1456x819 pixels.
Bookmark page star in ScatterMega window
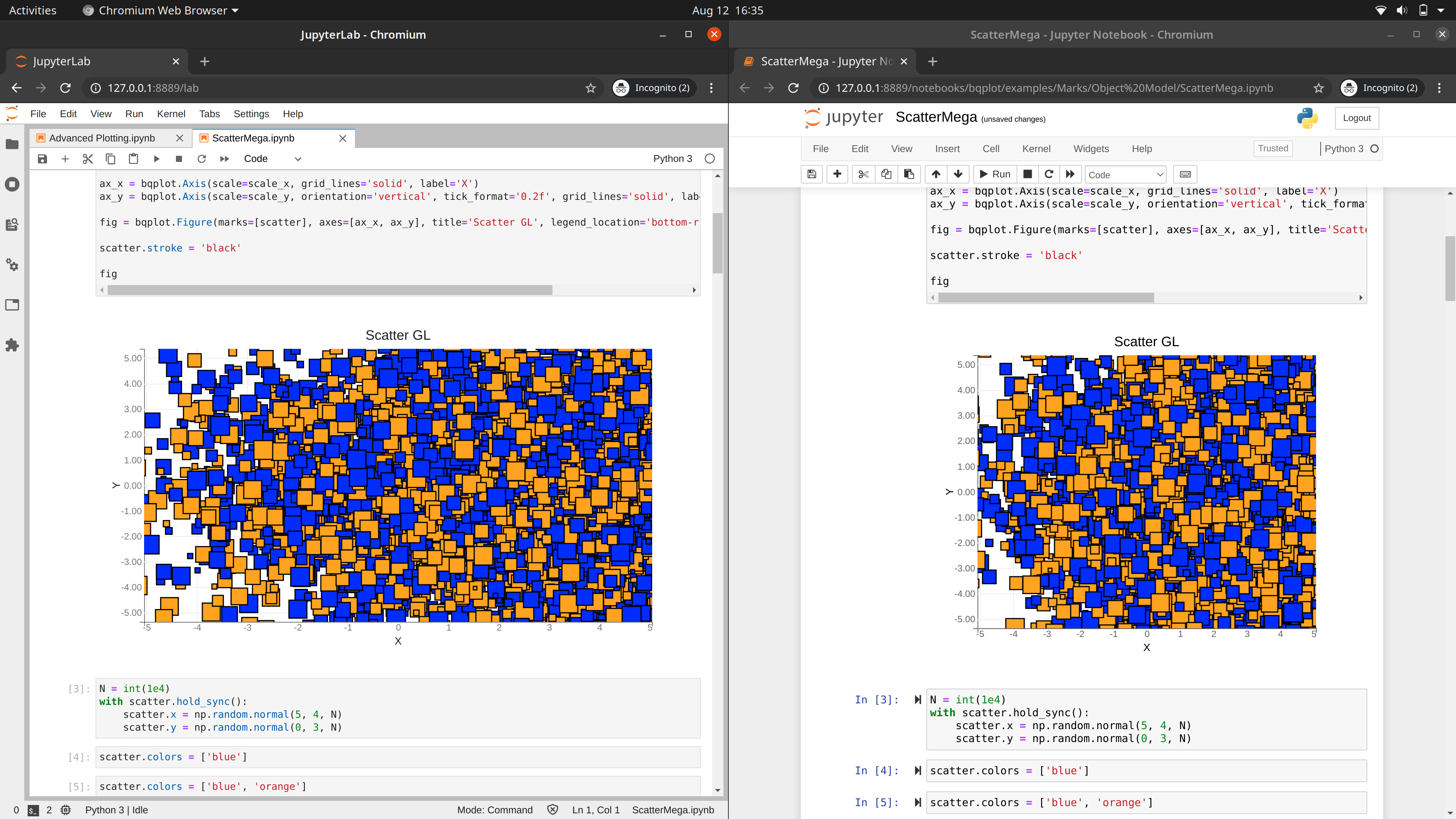click(1319, 88)
